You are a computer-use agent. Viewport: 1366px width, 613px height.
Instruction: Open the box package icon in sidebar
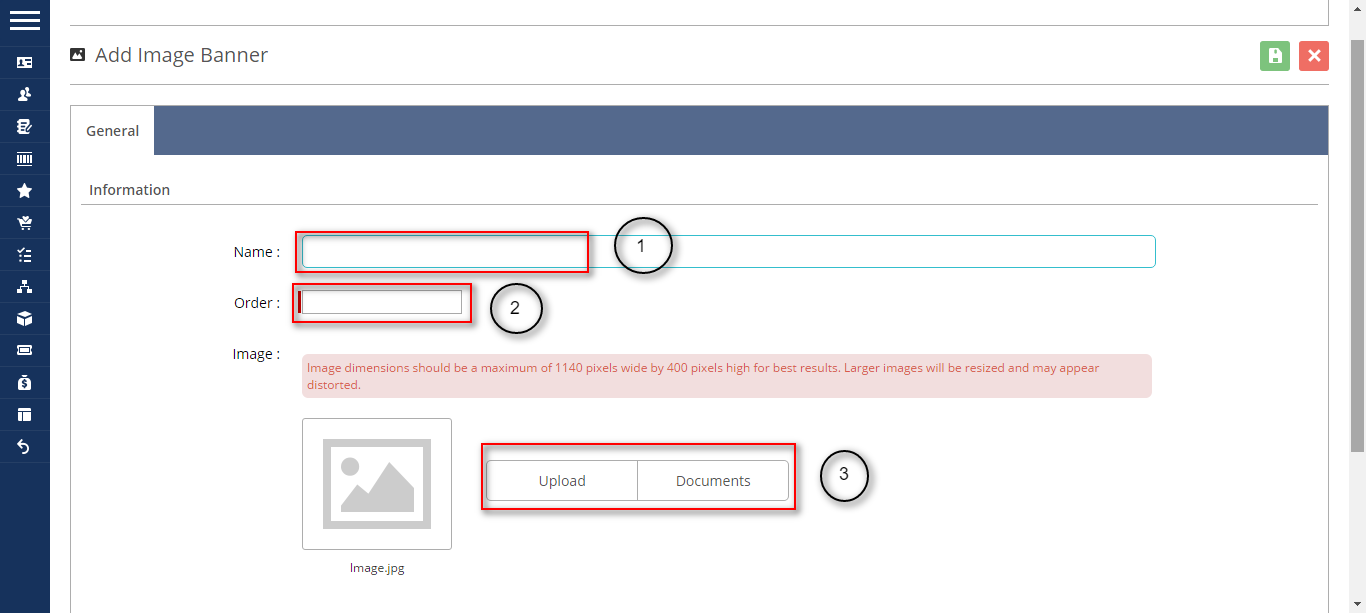pos(24,318)
